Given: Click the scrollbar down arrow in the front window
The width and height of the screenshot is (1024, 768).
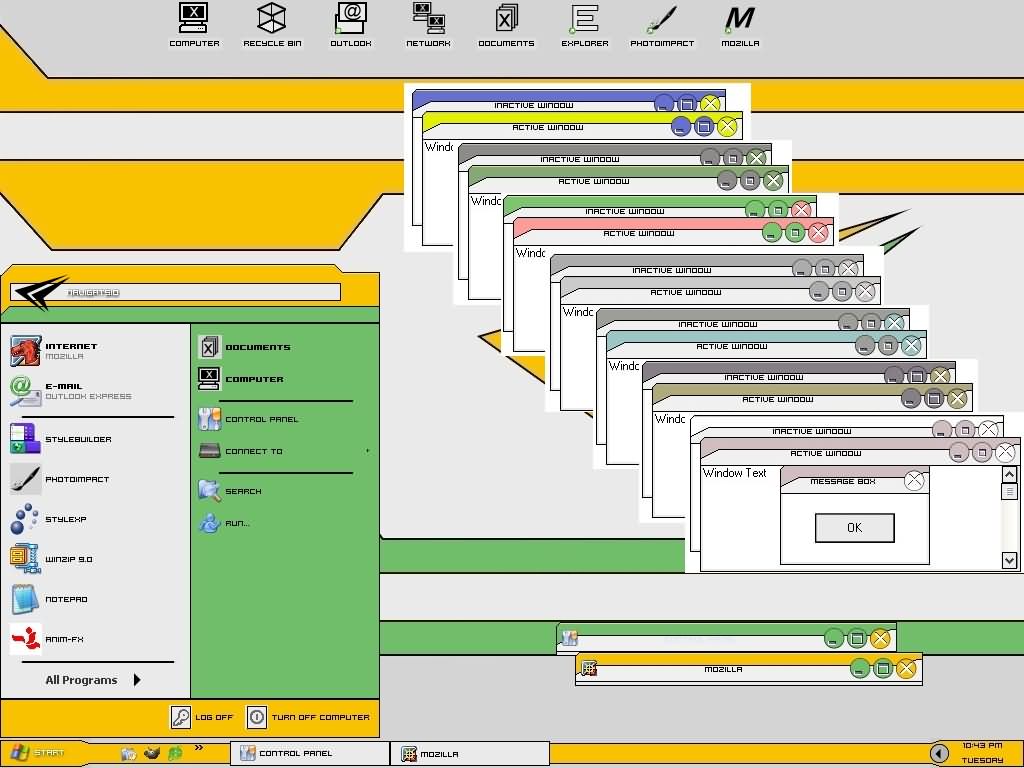Looking at the screenshot, I should (1009, 560).
